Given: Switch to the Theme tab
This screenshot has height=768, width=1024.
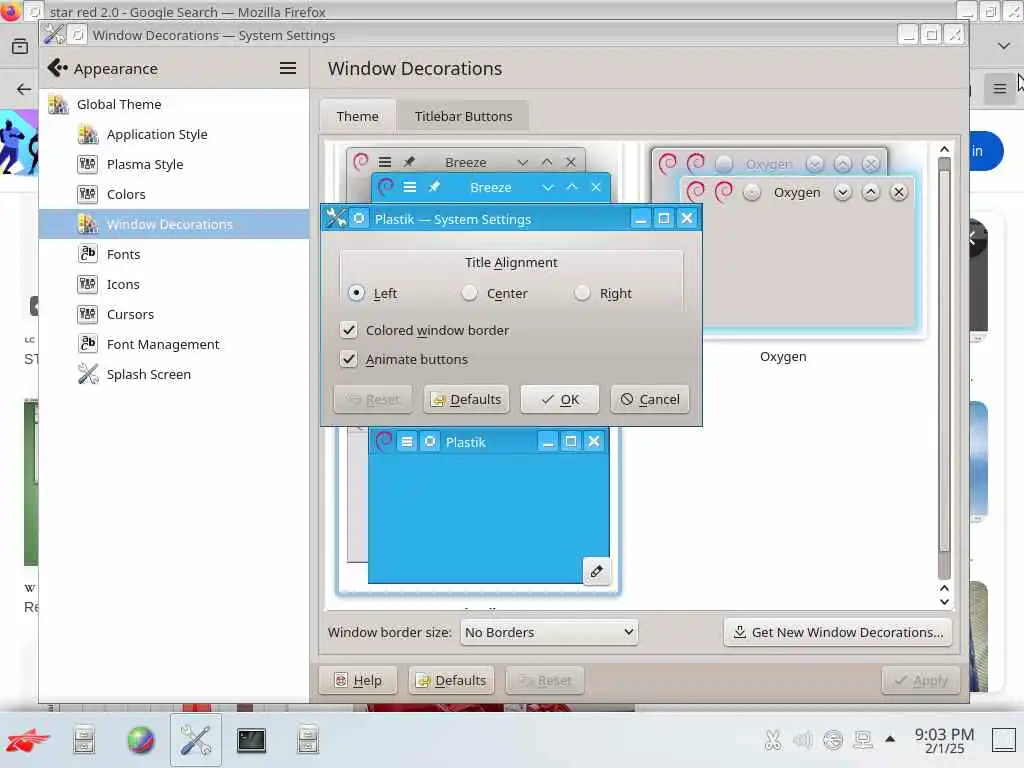Looking at the screenshot, I should tap(357, 116).
